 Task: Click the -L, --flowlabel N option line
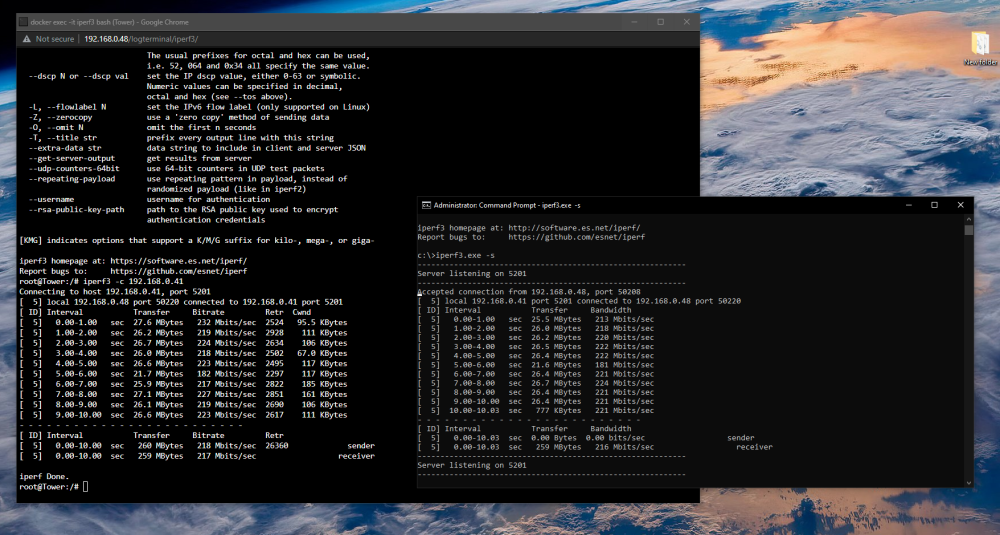tap(199, 107)
